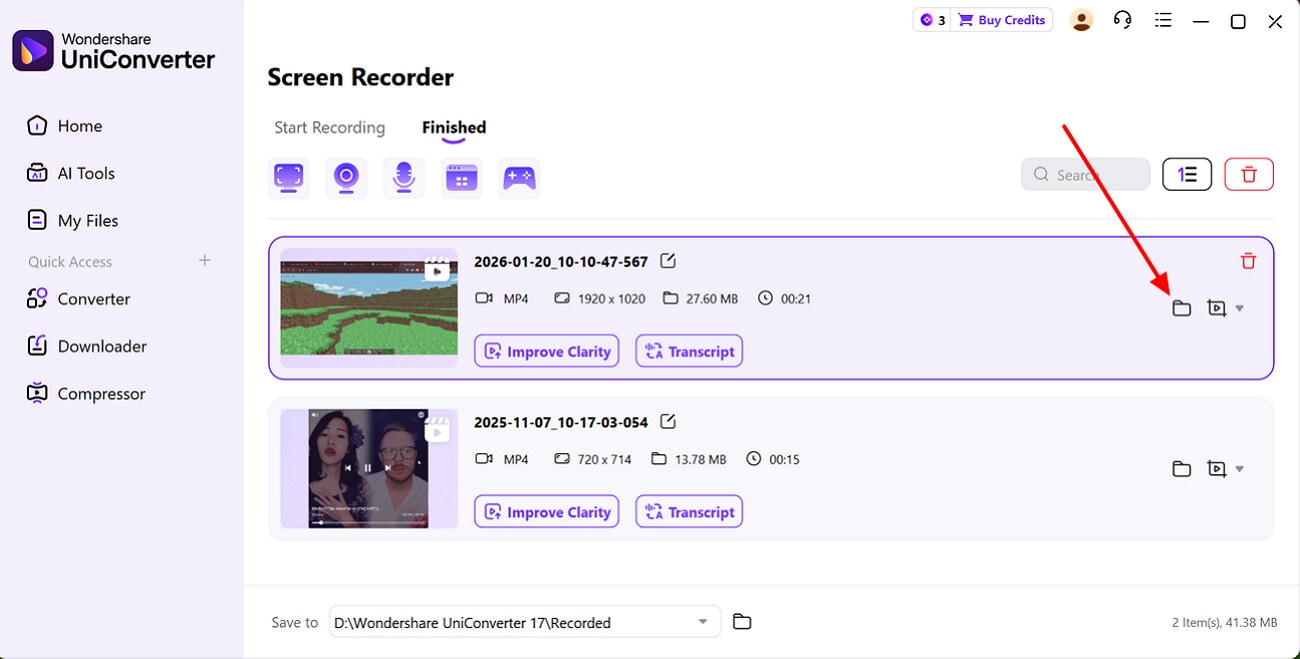Open the 2025-11-07 recording thumbnail
The width and height of the screenshot is (1300, 659).
tap(368, 469)
